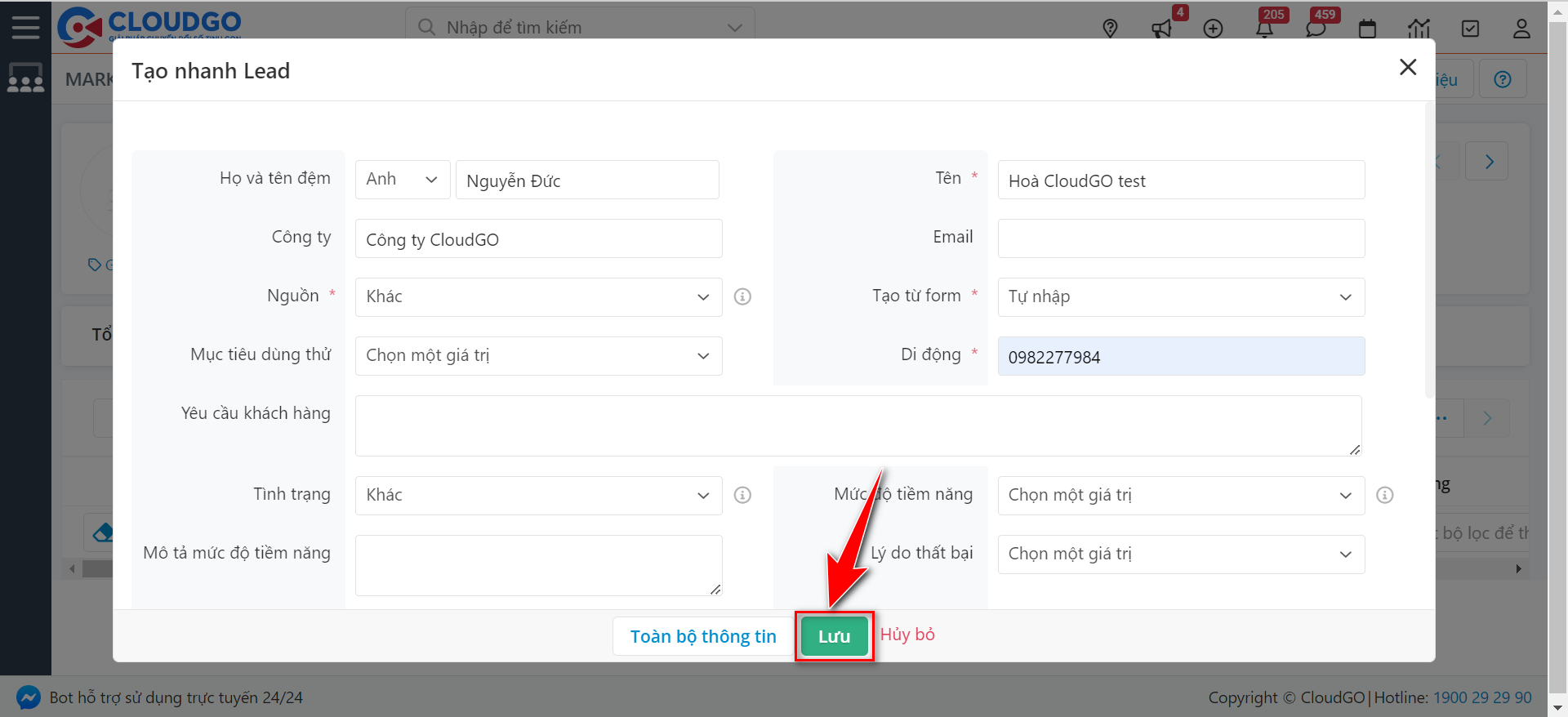Click the green Lưu save button

tap(834, 636)
